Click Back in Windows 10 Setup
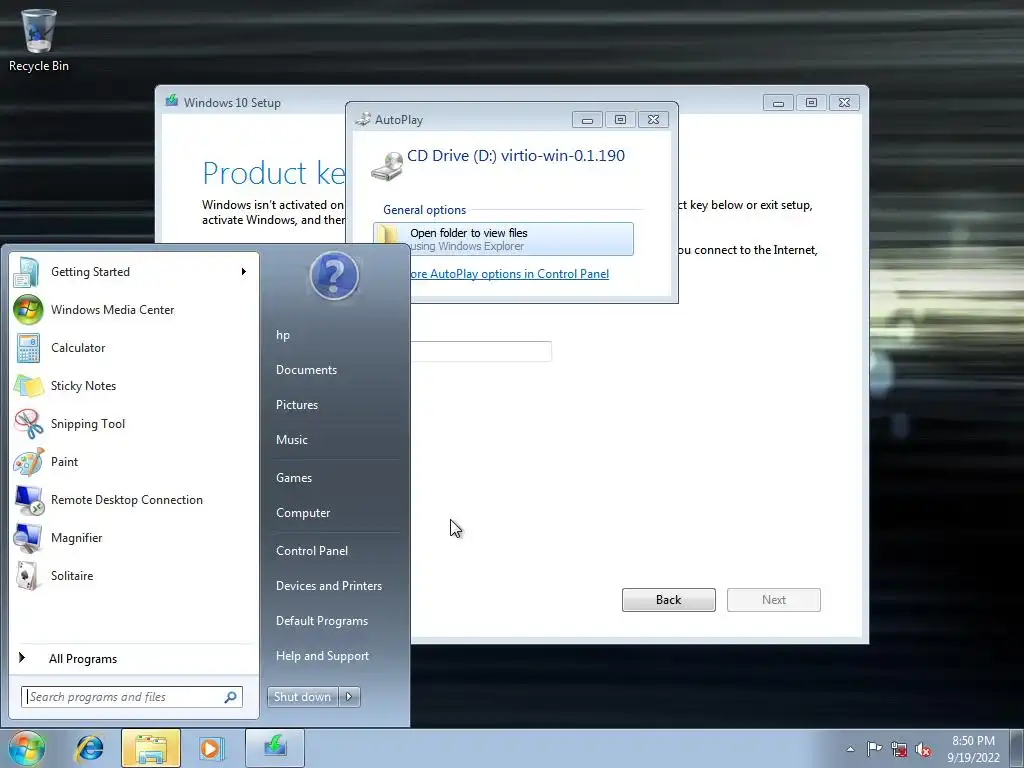Viewport: 1024px width, 768px height. click(669, 600)
